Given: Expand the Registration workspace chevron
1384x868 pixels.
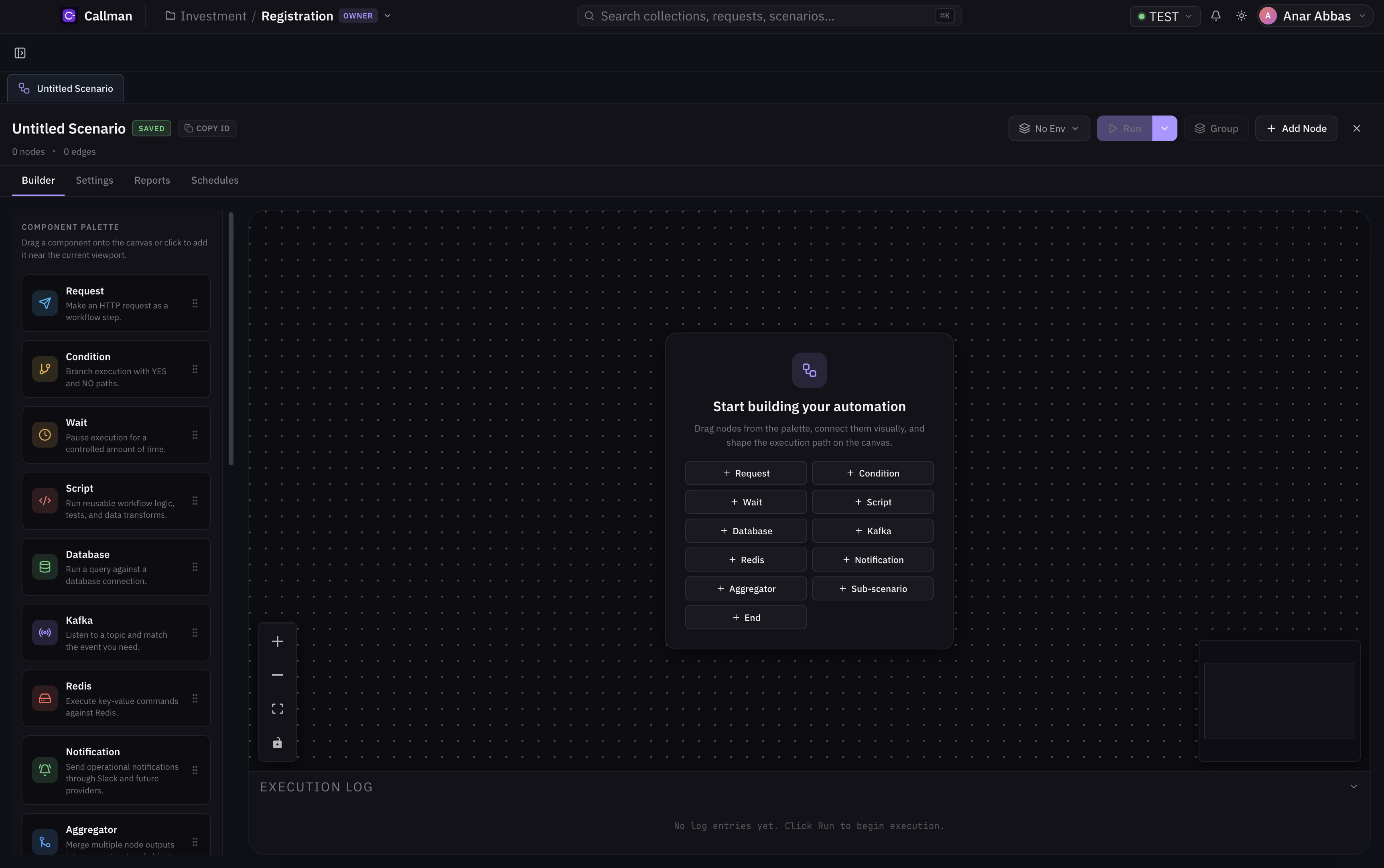Looking at the screenshot, I should [388, 16].
